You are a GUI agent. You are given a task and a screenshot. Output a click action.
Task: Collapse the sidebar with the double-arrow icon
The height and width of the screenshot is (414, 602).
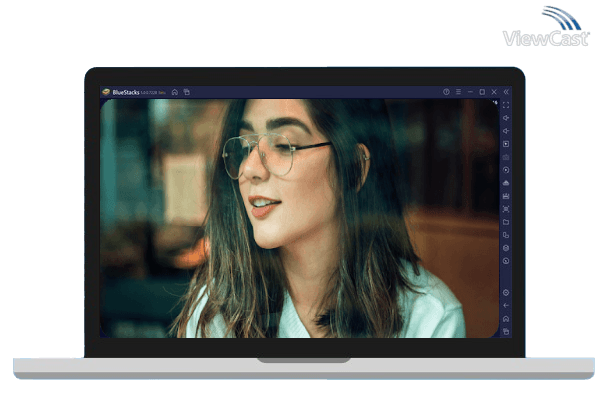(506, 92)
